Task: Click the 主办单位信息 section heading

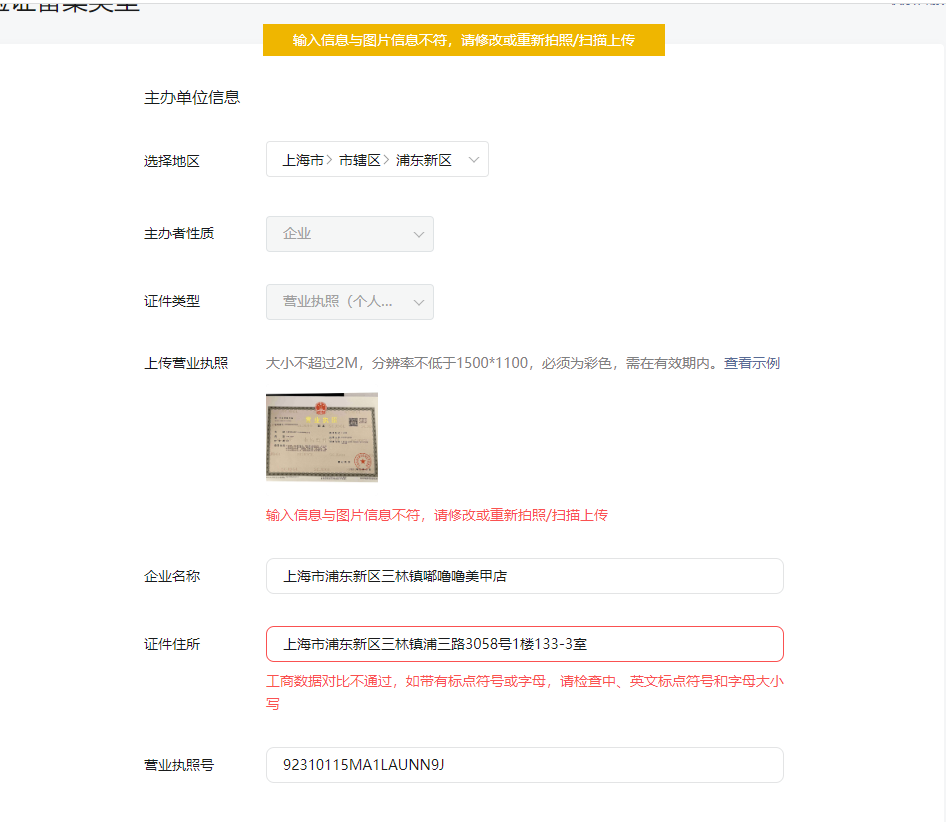Action: pyautogui.click(x=192, y=98)
